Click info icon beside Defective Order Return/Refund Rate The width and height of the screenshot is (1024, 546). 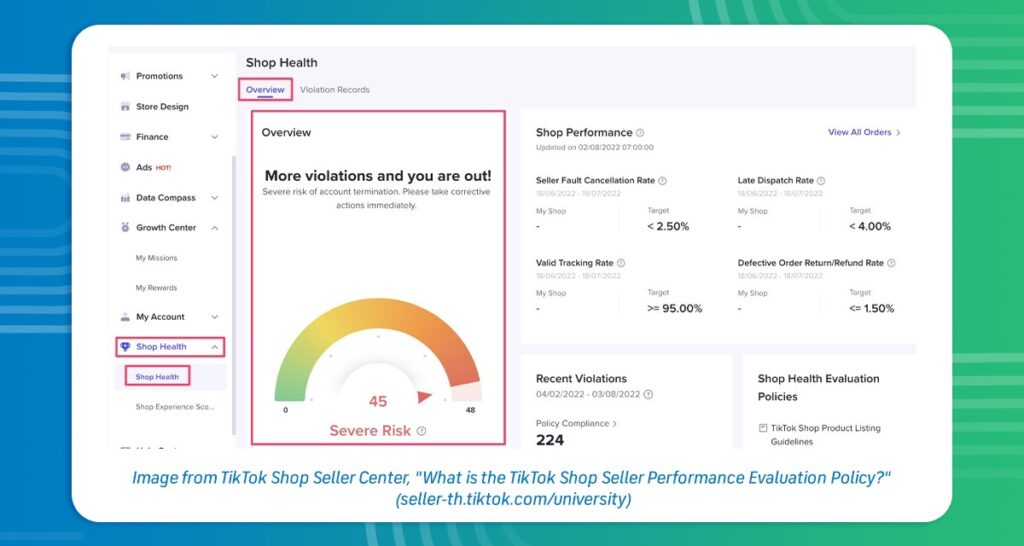pyautogui.click(x=891, y=263)
